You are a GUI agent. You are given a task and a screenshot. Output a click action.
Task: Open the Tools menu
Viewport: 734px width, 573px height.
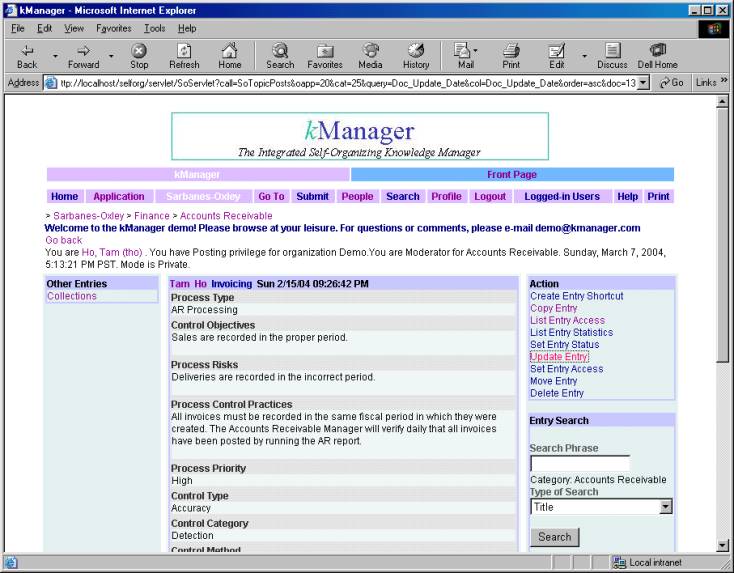pyautogui.click(x=154, y=29)
